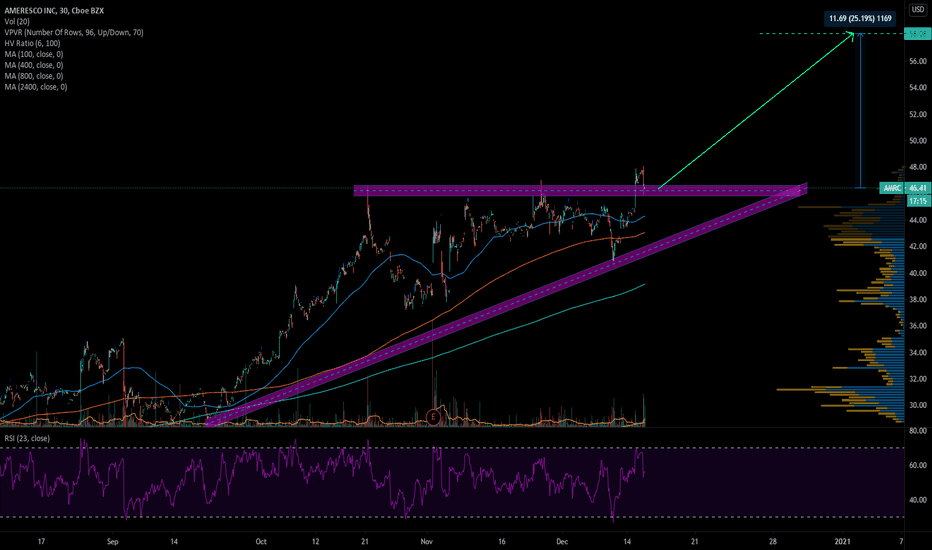Click the 36.00 price axis label
The width and height of the screenshot is (932, 550).
(918, 326)
